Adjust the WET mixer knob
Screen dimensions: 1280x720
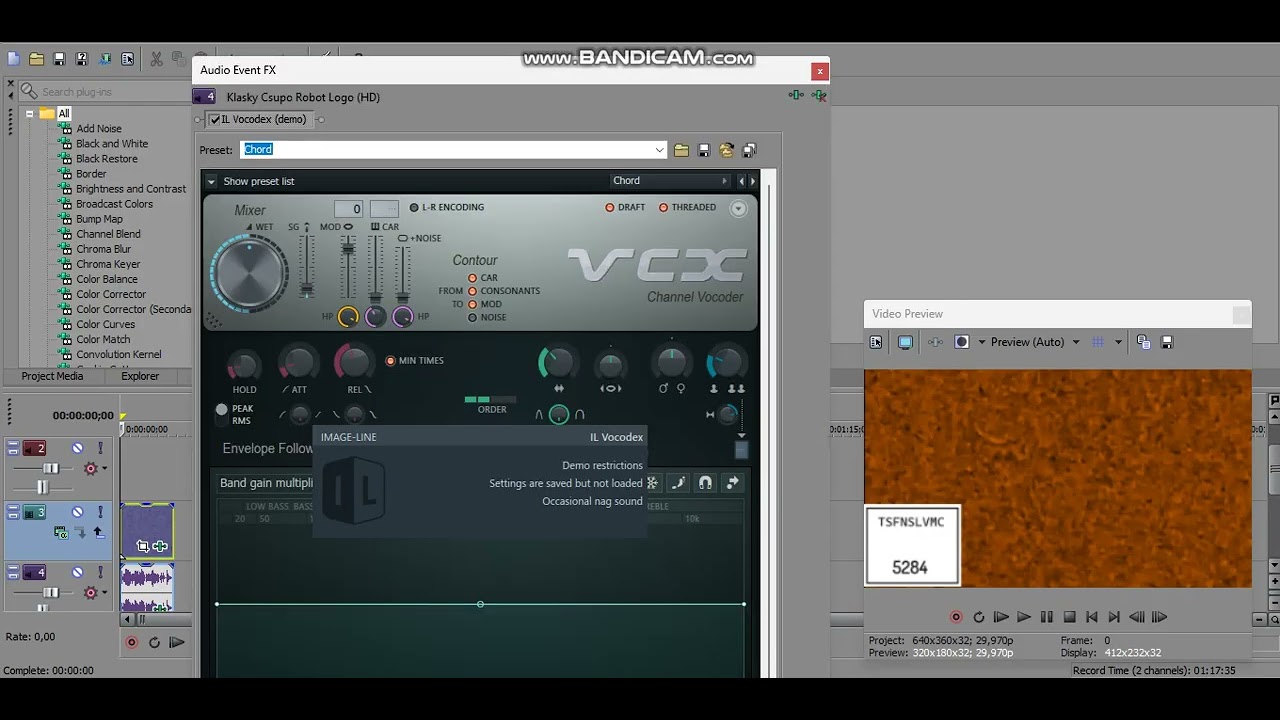tap(248, 272)
